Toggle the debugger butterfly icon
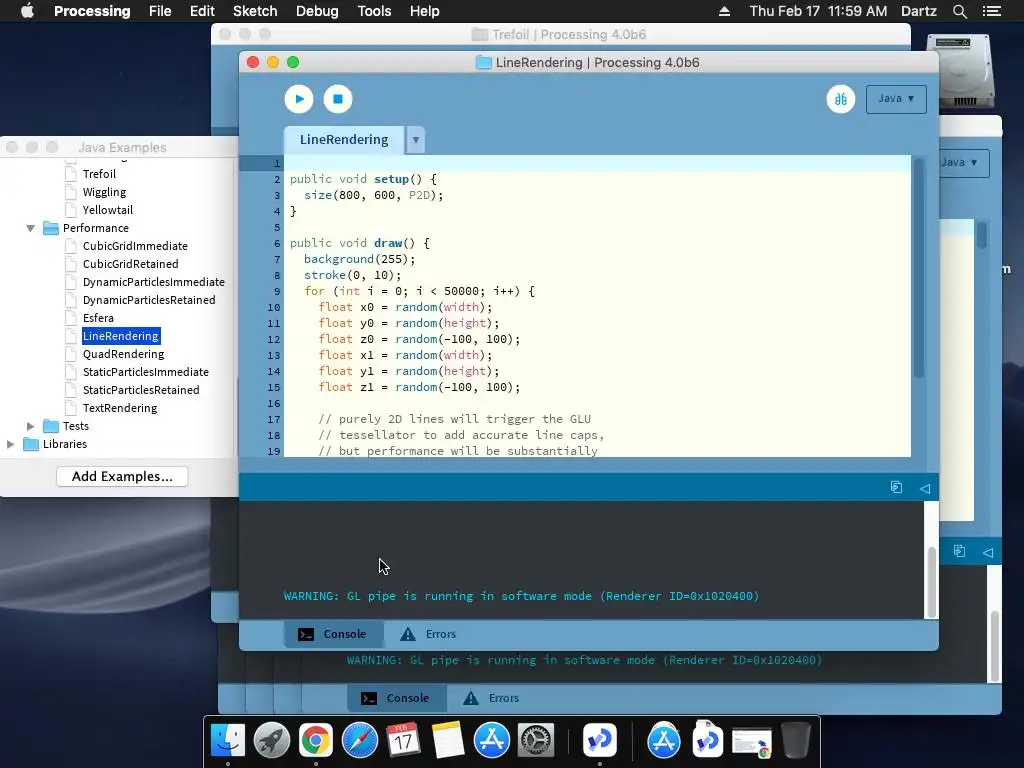Screen dimensions: 1024x768 [840, 99]
